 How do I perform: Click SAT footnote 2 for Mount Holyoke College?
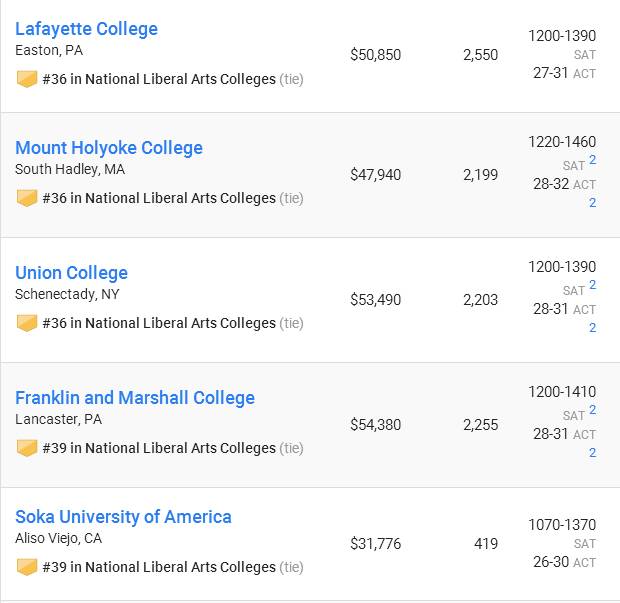click(592, 160)
